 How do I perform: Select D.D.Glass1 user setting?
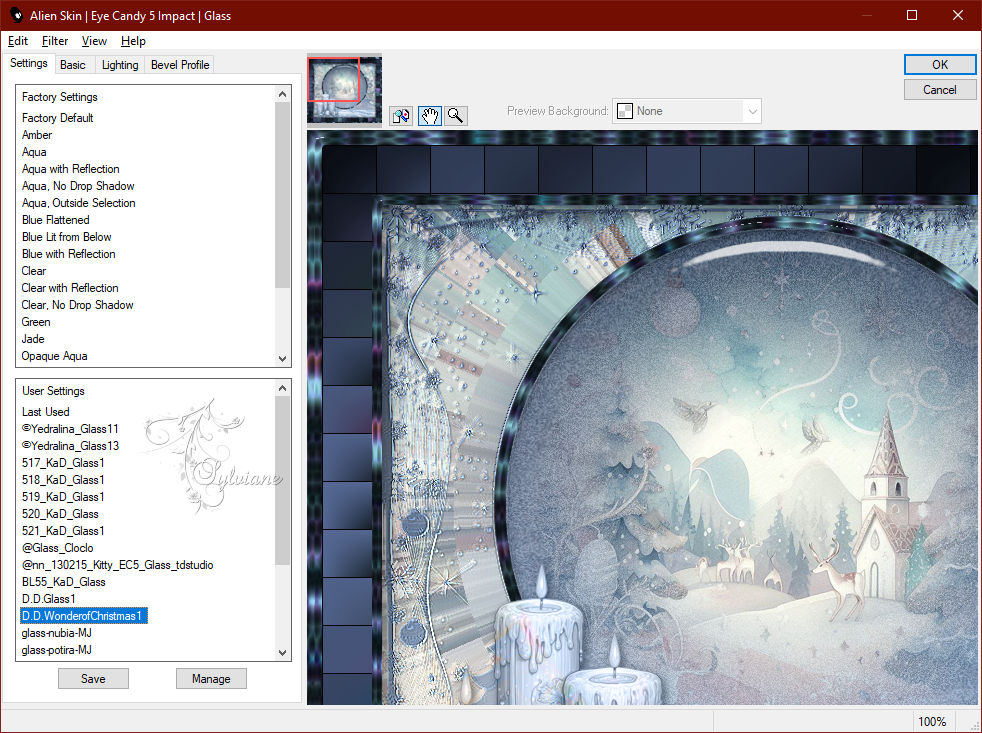(49, 598)
